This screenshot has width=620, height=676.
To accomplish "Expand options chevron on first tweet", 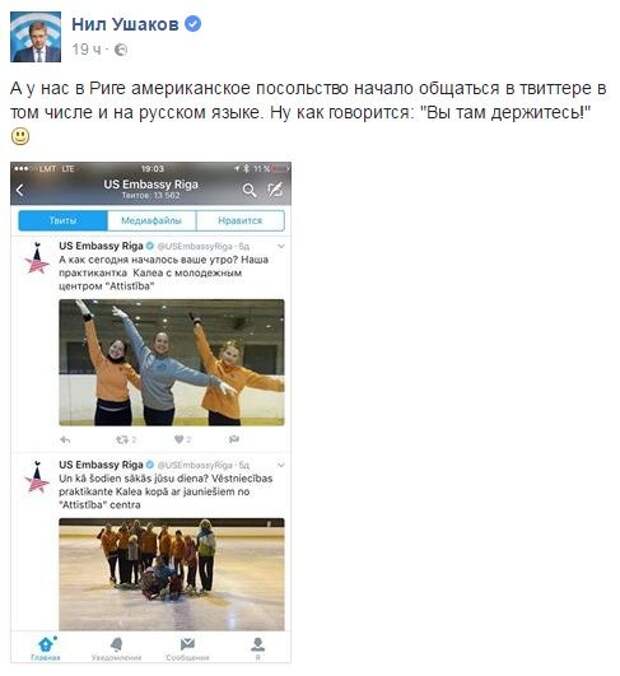I will [x=281, y=246].
